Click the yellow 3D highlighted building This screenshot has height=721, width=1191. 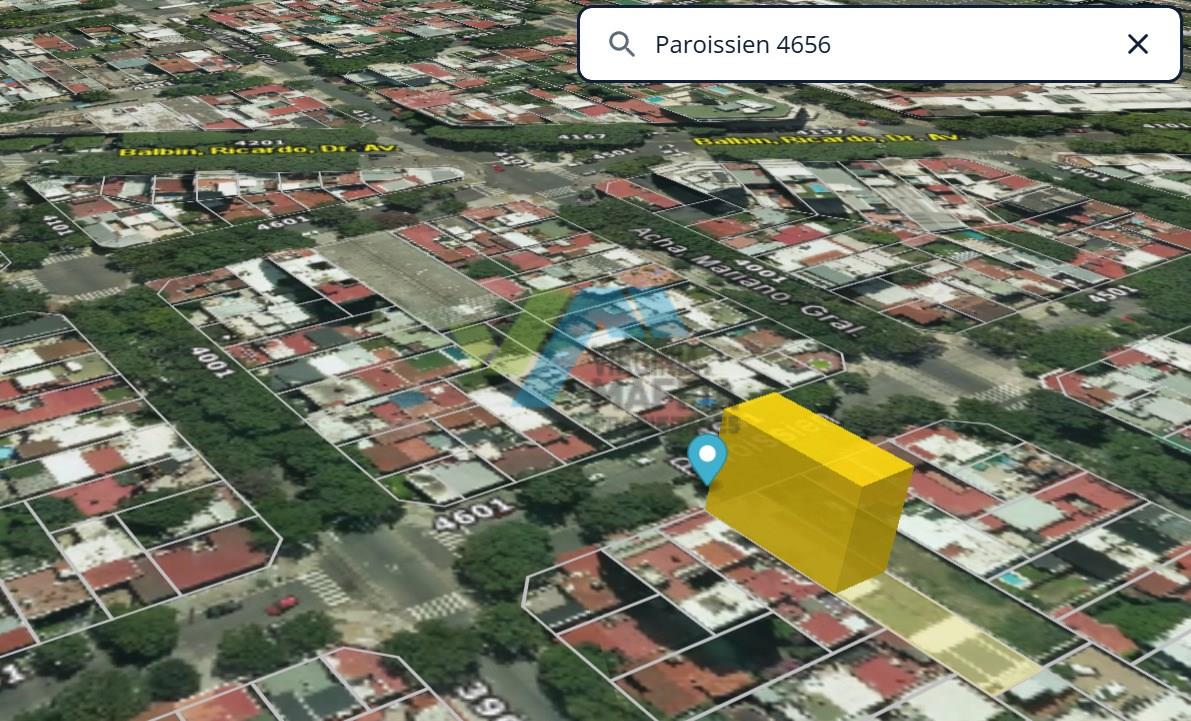(x=808, y=489)
